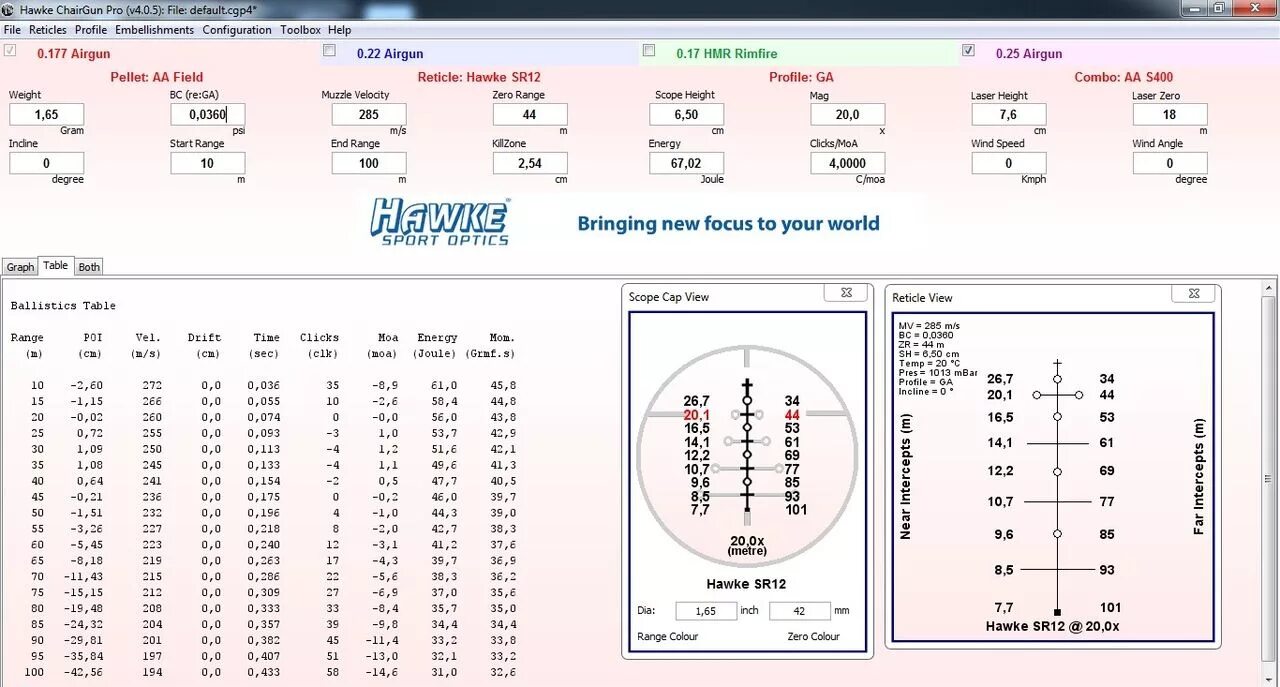Image resolution: width=1280 pixels, height=687 pixels.
Task: Click the Combo: AA S400 heading
Action: tap(1124, 77)
